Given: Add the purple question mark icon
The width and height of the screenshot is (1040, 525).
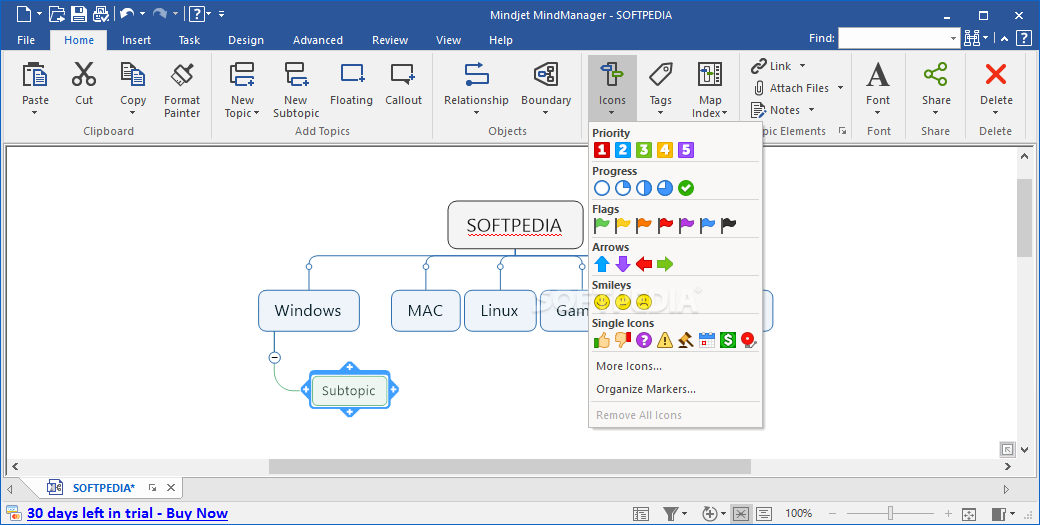Looking at the screenshot, I should [643, 340].
